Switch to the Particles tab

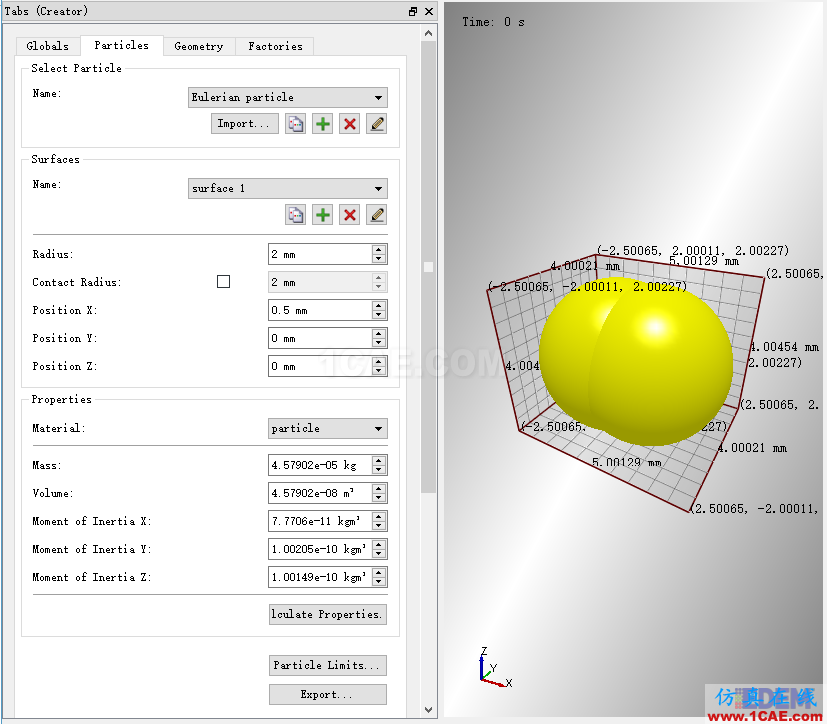121,45
